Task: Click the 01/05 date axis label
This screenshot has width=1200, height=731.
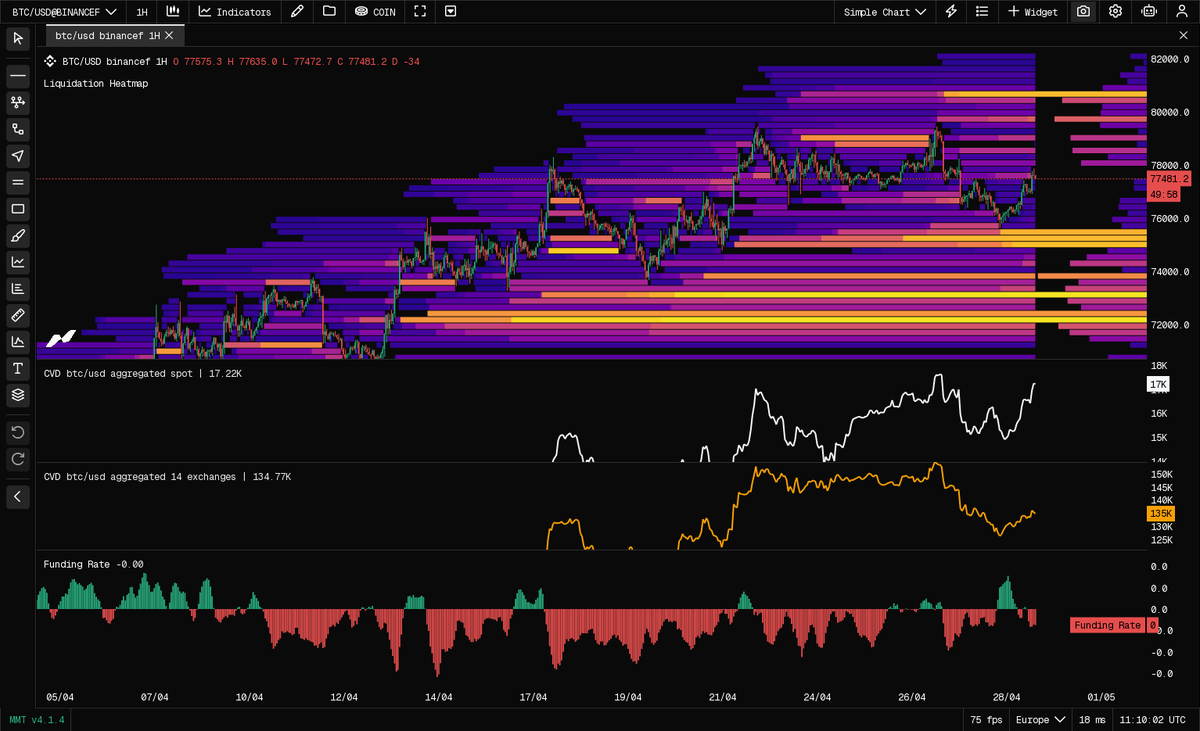Action: 1101,697
